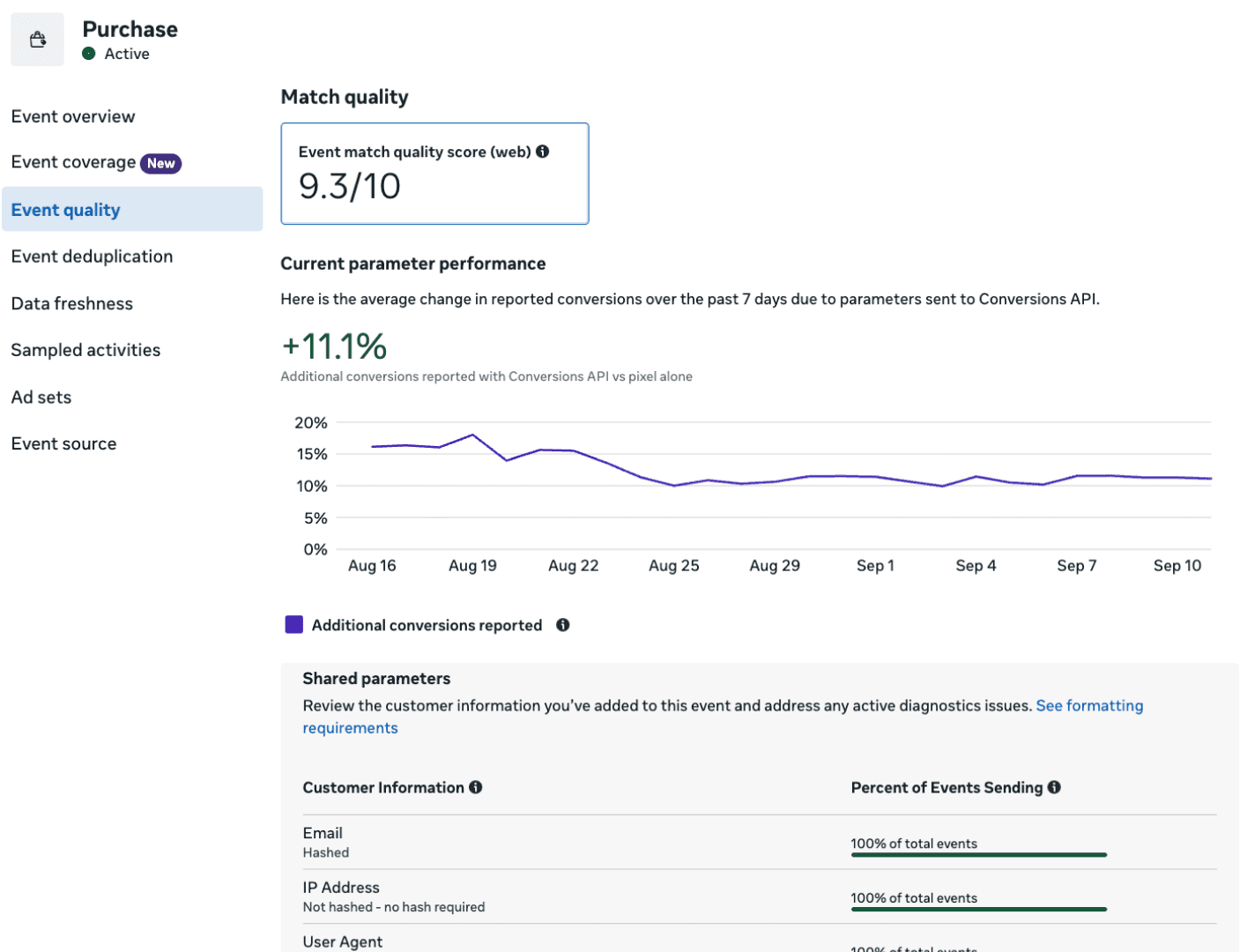The height and width of the screenshot is (952, 1247).
Task: Navigate to Event source tab
Action: coord(63,443)
